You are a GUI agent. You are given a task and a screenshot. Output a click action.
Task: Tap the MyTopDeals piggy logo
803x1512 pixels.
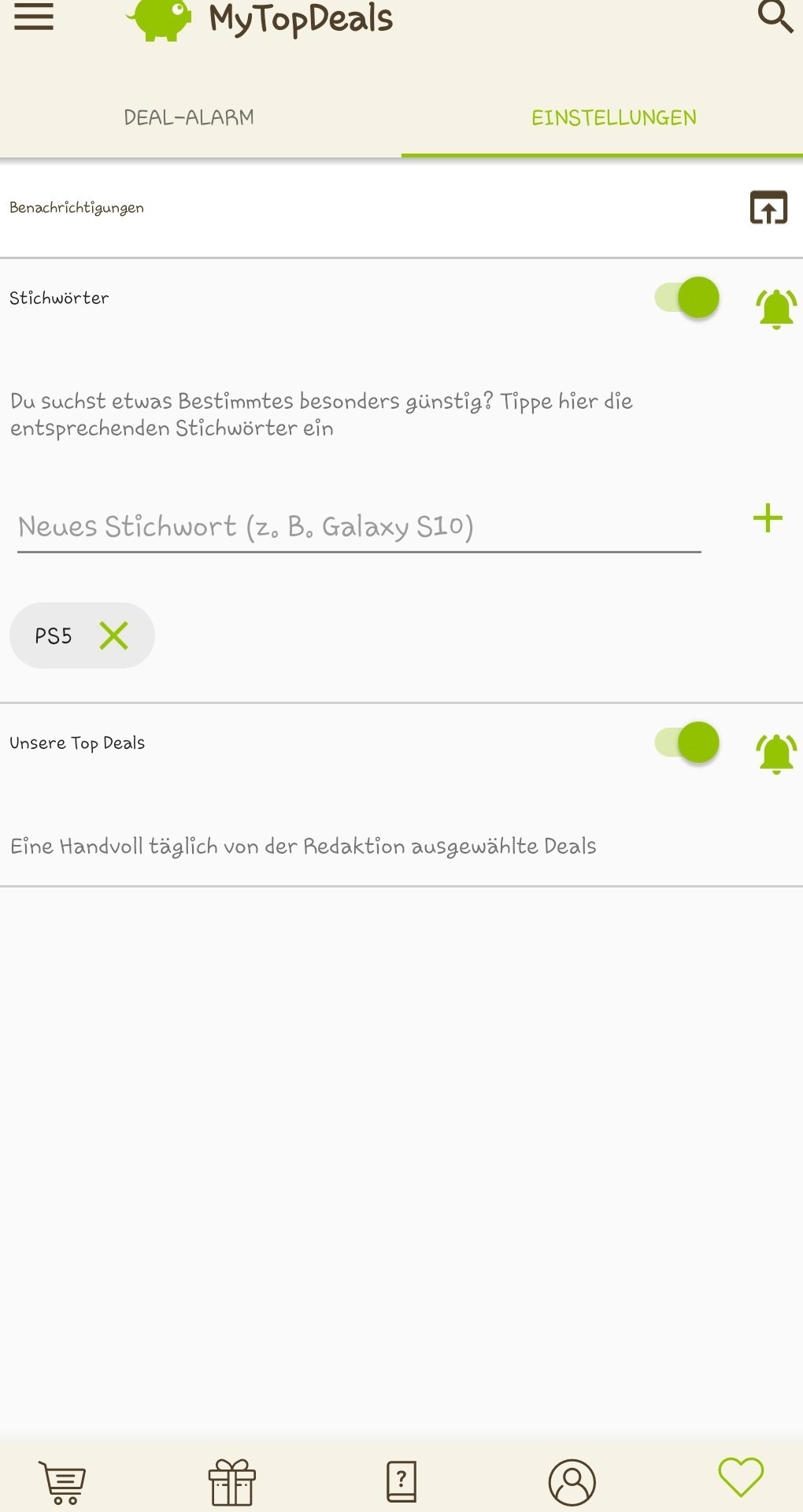click(x=160, y=19)
